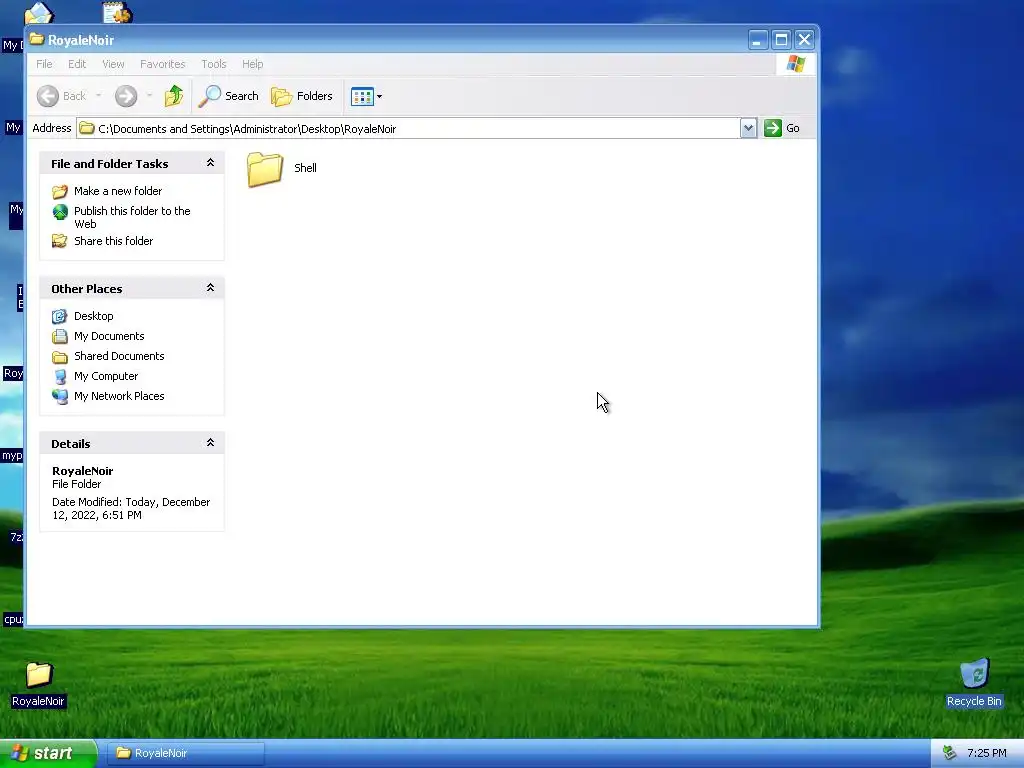This screenshot has height=768, width=1024.
Task: Close the RoyaleNoir window
Action: 805,40
